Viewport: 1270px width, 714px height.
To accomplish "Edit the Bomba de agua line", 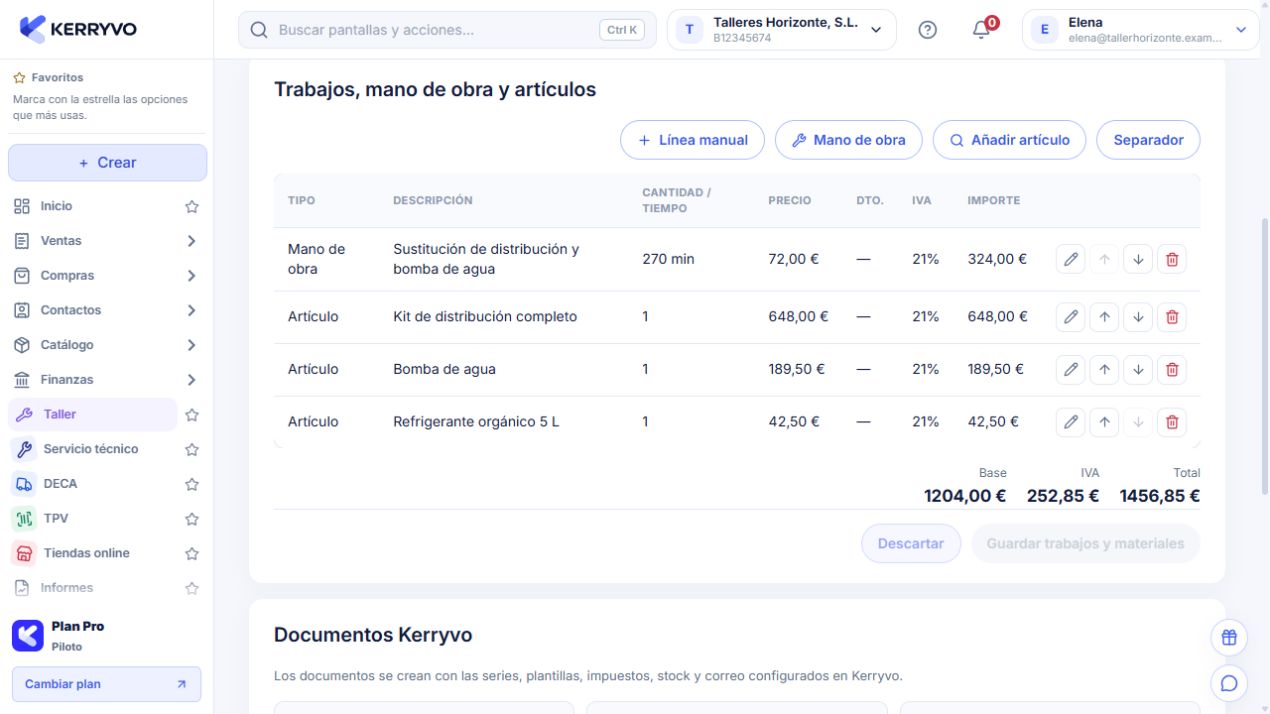I will pyautogui.click(x=1071, y=369).
